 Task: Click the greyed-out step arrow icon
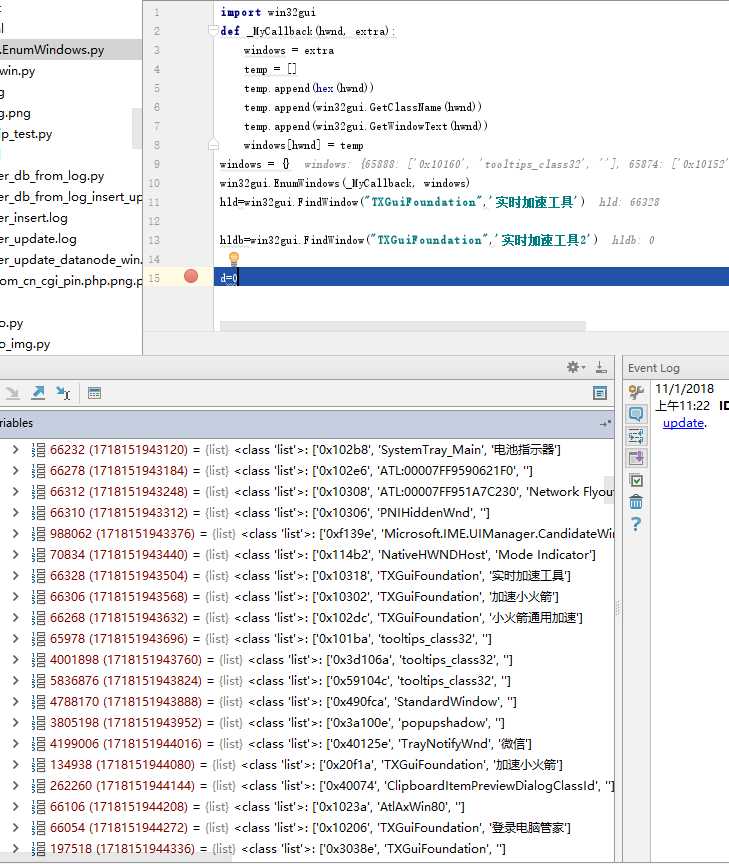tap(12, 393)
